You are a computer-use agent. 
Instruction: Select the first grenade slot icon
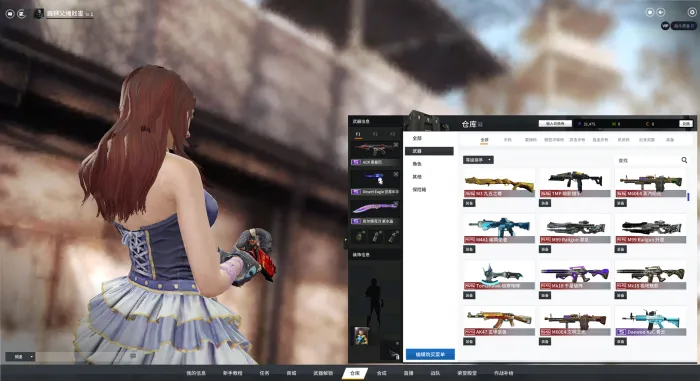tap(360, 236)
